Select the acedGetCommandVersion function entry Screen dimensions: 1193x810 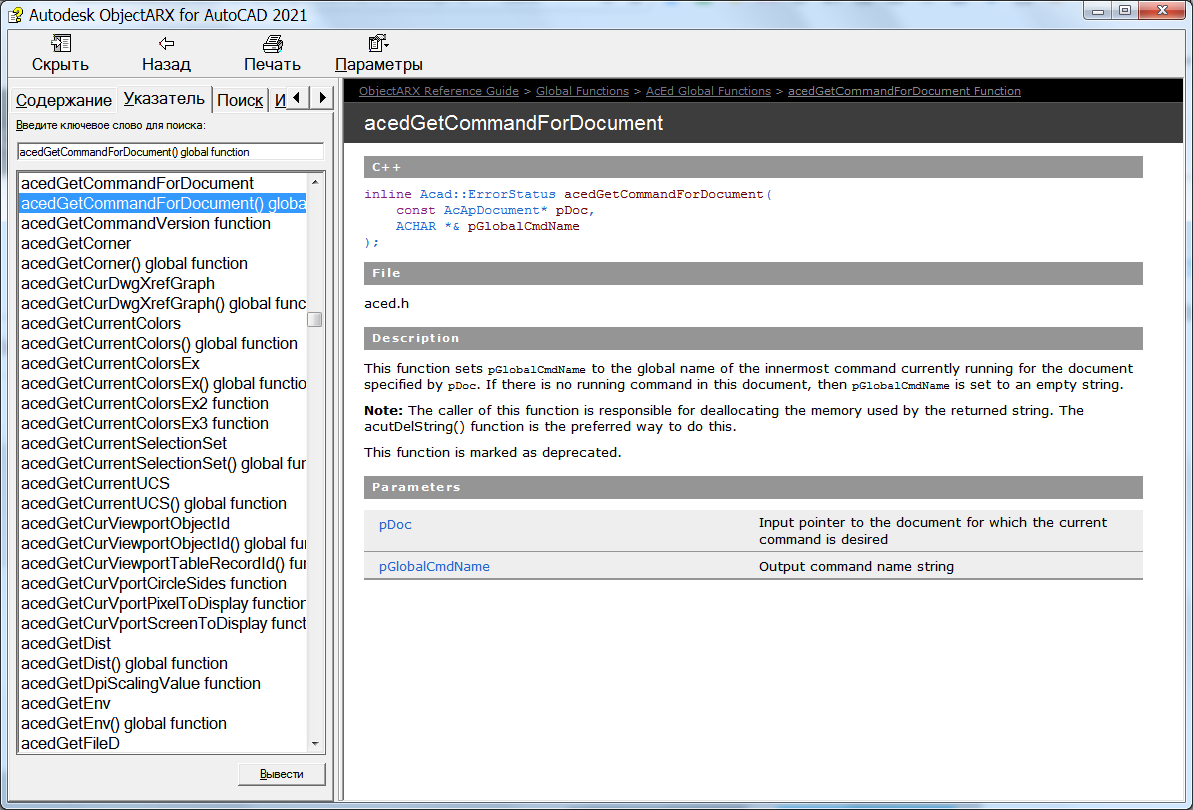point(163,224)
